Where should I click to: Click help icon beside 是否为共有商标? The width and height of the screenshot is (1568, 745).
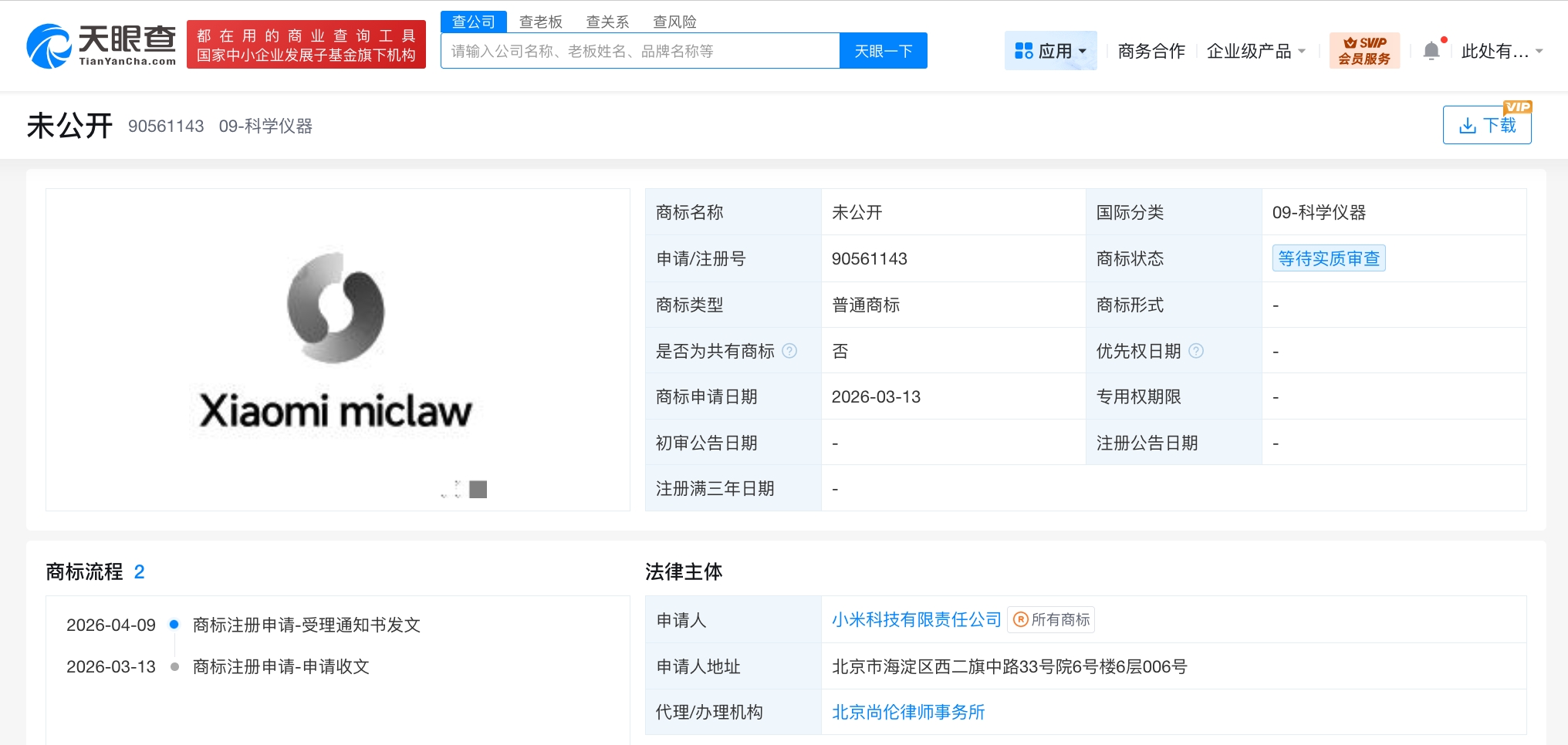pyautogui.click(x=789, y=351)
